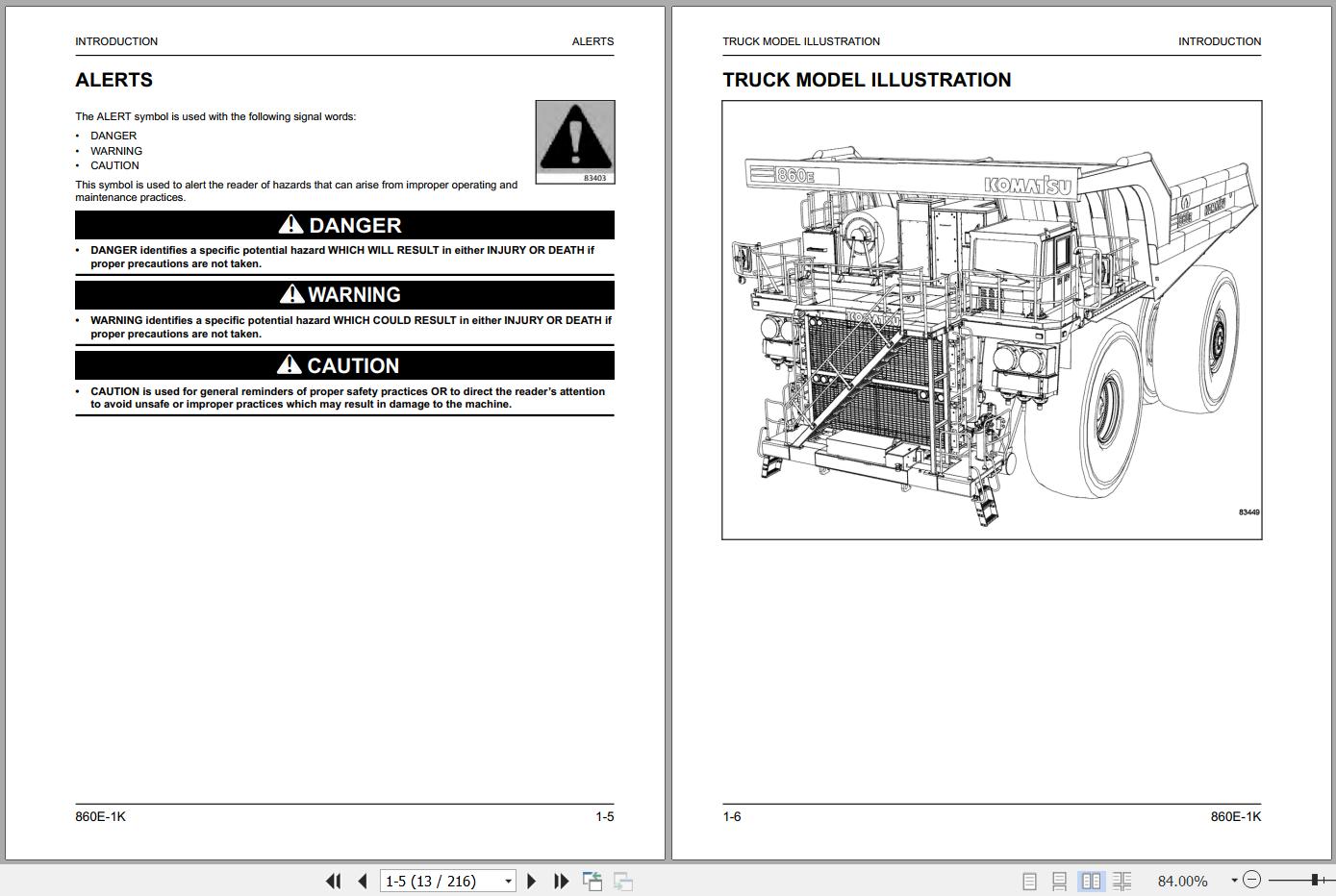Click 860E-1K in the left page footer
Screen dimensions: 1336x896
[x=100, y=816]
